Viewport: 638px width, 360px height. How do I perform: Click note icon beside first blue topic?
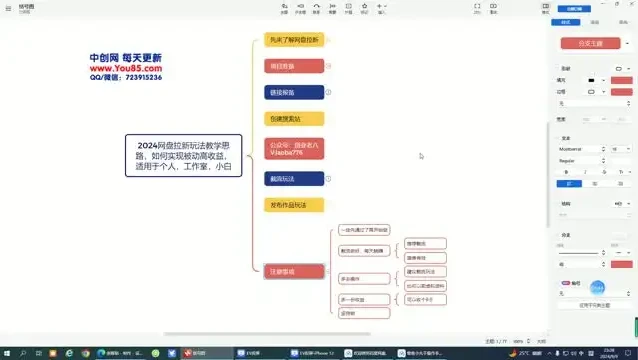tap(328, 92)
